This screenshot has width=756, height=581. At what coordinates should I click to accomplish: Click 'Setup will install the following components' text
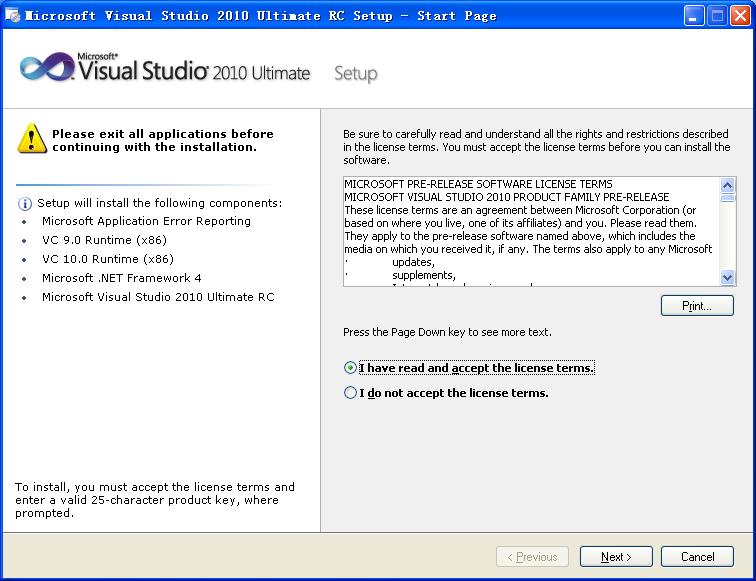pyautogui.click(x=160, y=203)
